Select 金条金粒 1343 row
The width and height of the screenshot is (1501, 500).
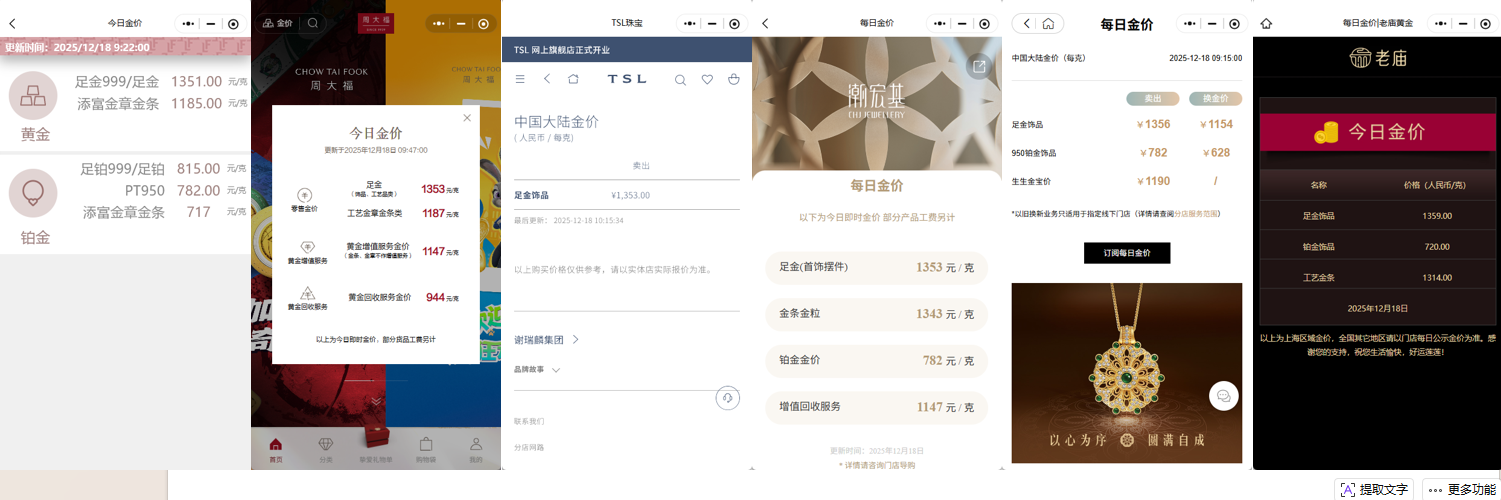click(x=877, y=314)
